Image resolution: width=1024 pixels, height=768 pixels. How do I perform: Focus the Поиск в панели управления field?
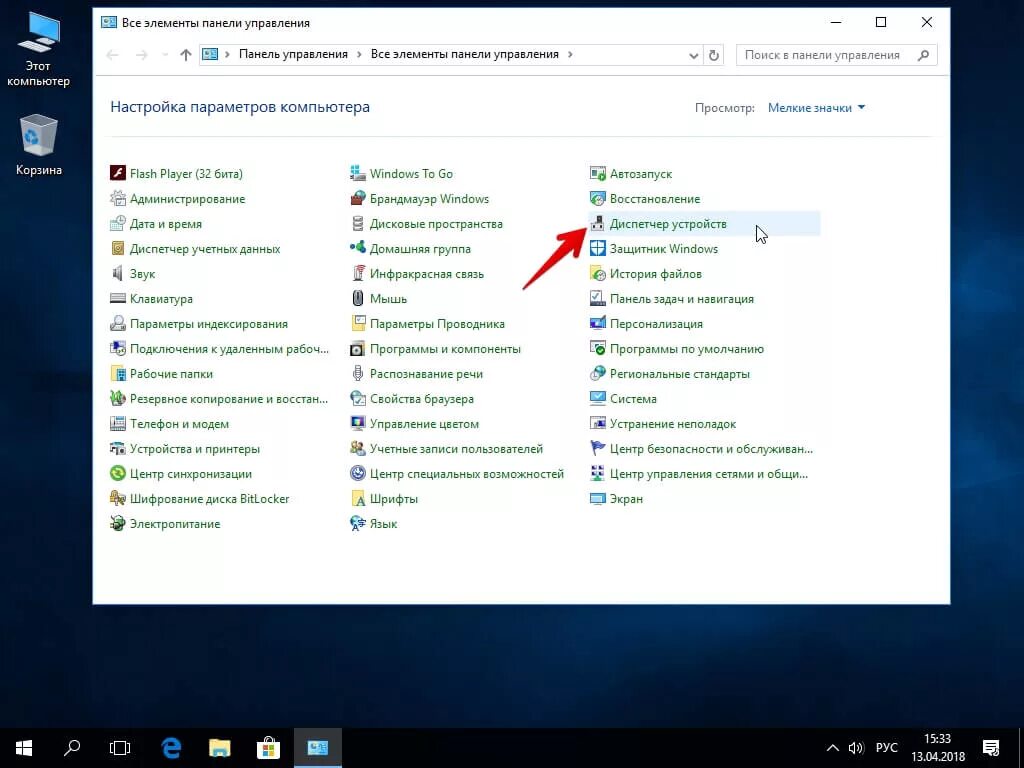(836, 55)
